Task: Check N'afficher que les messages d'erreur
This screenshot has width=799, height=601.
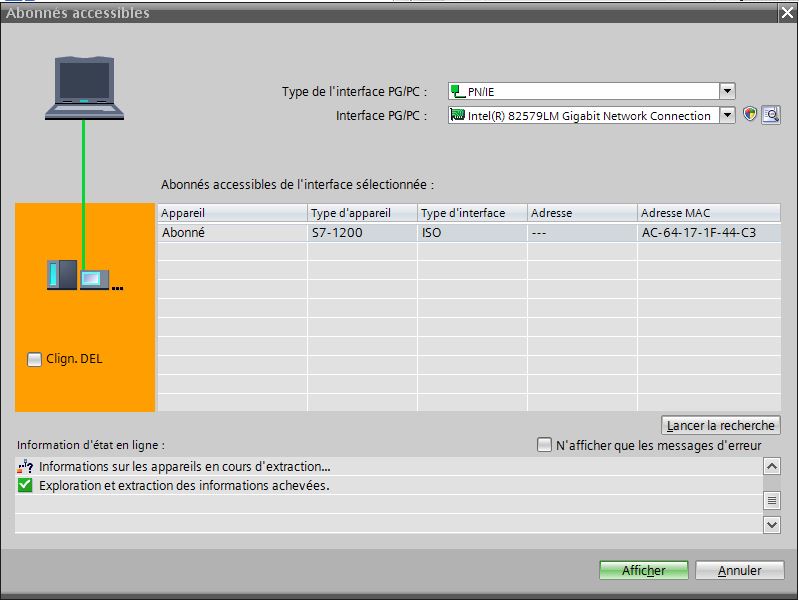Action: (x=545, y=445)
